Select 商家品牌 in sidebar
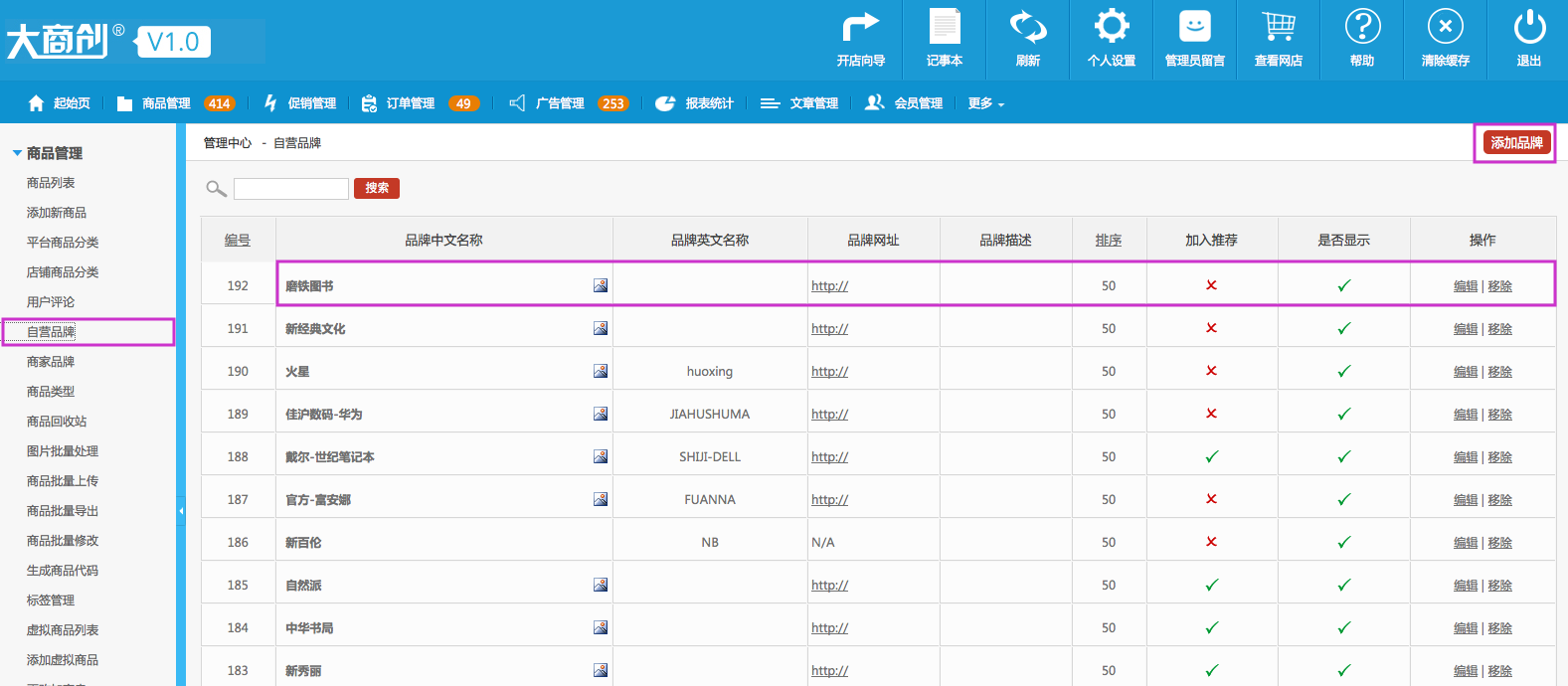The image size is (1568, 686). click(x=51, y=362)
